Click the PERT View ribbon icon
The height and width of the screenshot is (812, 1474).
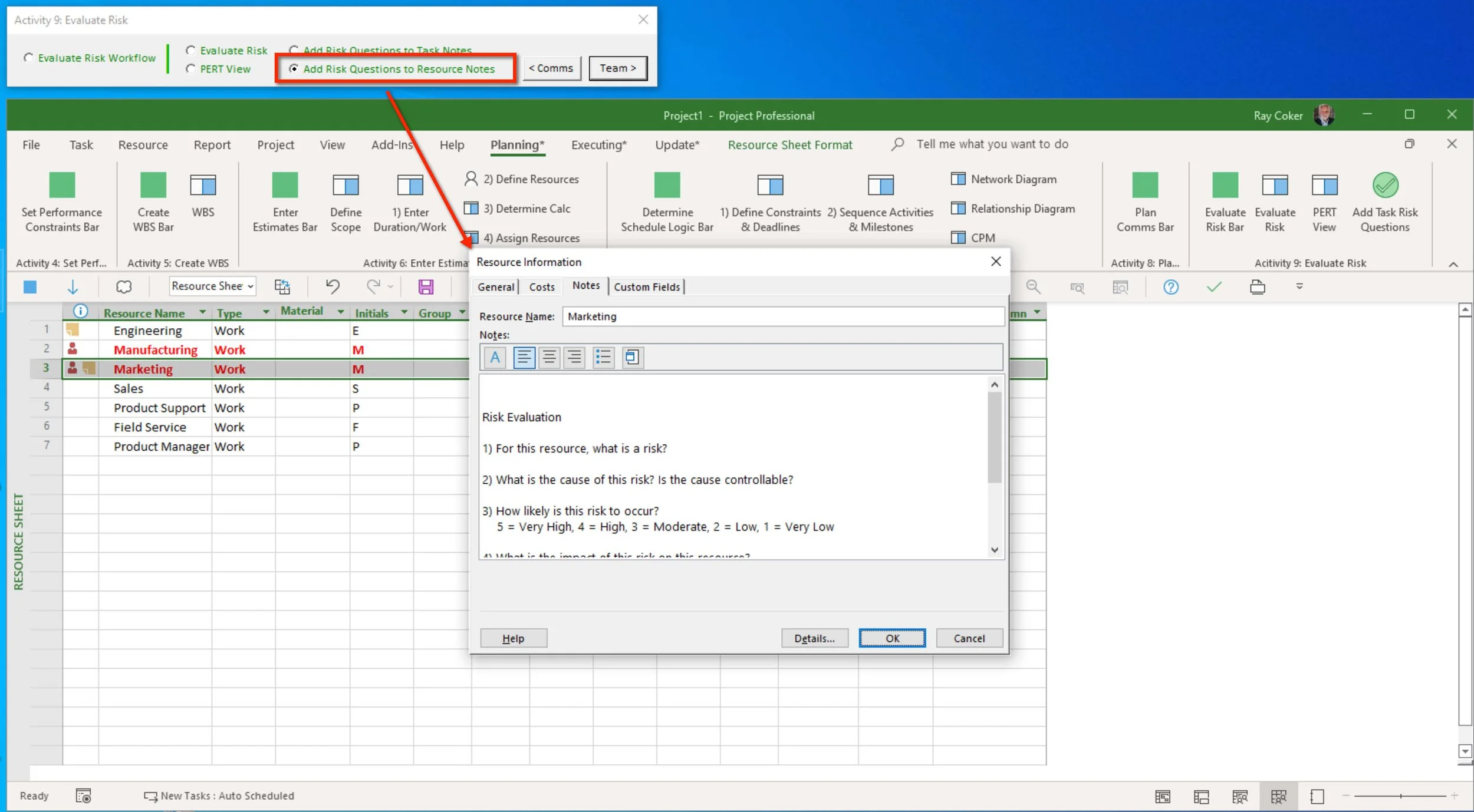click(1324, 186)
